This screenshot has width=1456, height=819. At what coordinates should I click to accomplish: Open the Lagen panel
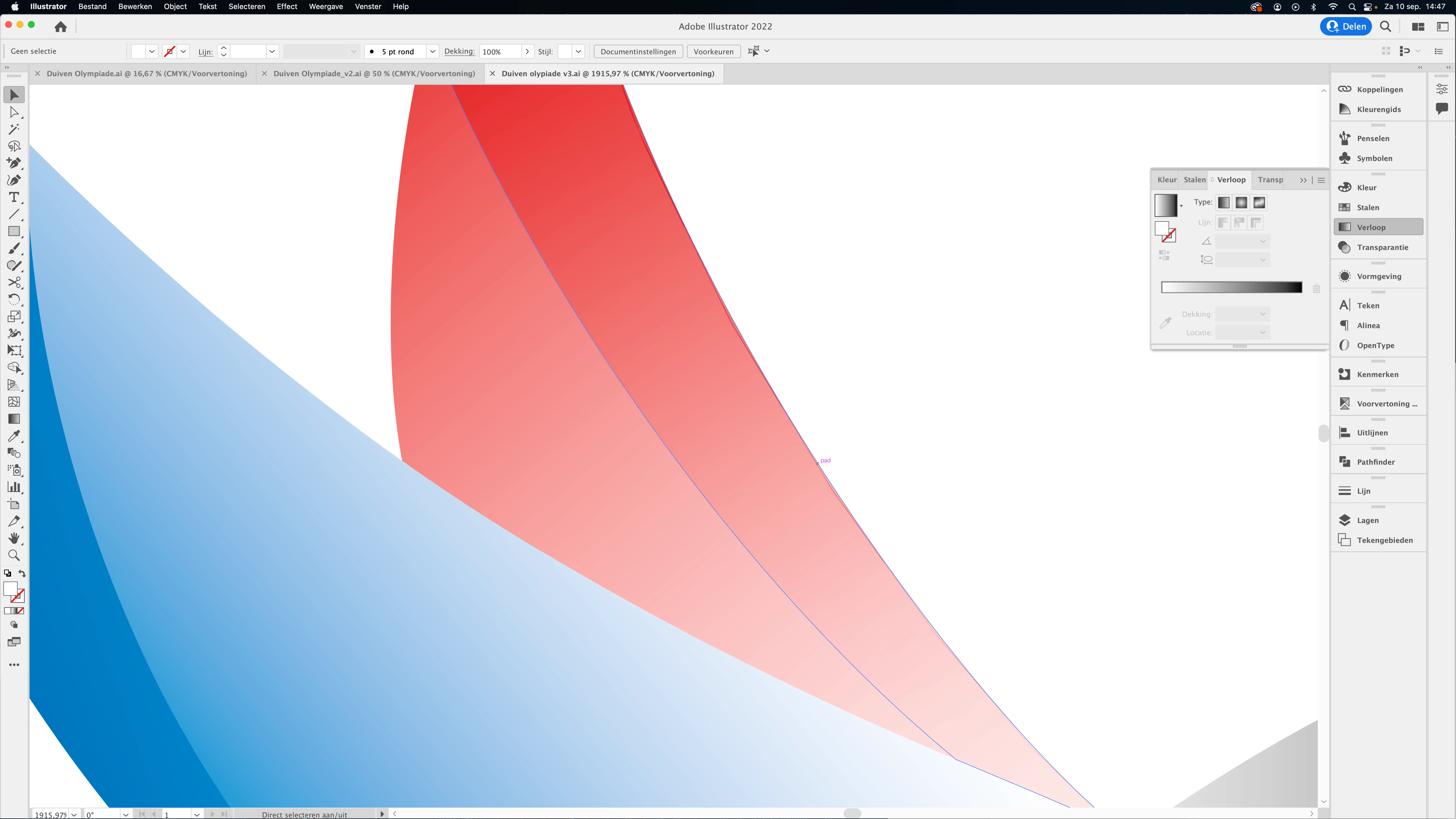pos(1367,520)
